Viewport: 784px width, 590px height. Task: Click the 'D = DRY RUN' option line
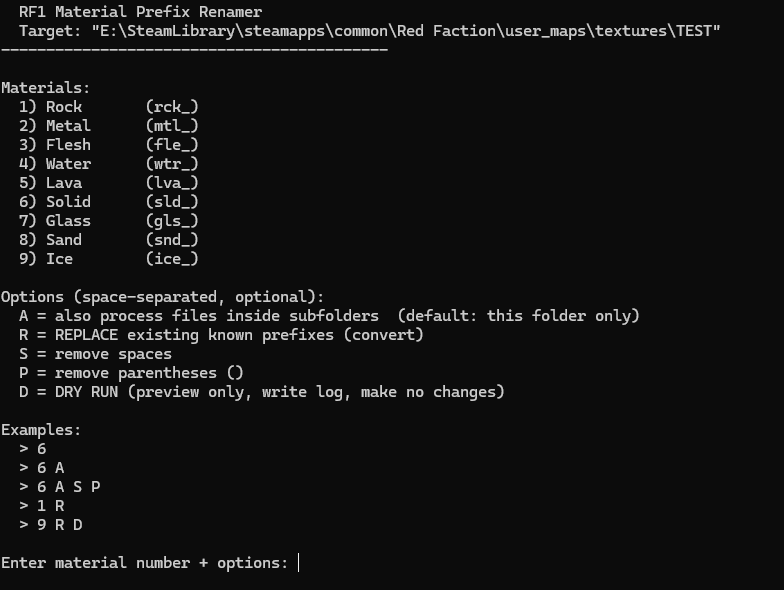[261, 392]
